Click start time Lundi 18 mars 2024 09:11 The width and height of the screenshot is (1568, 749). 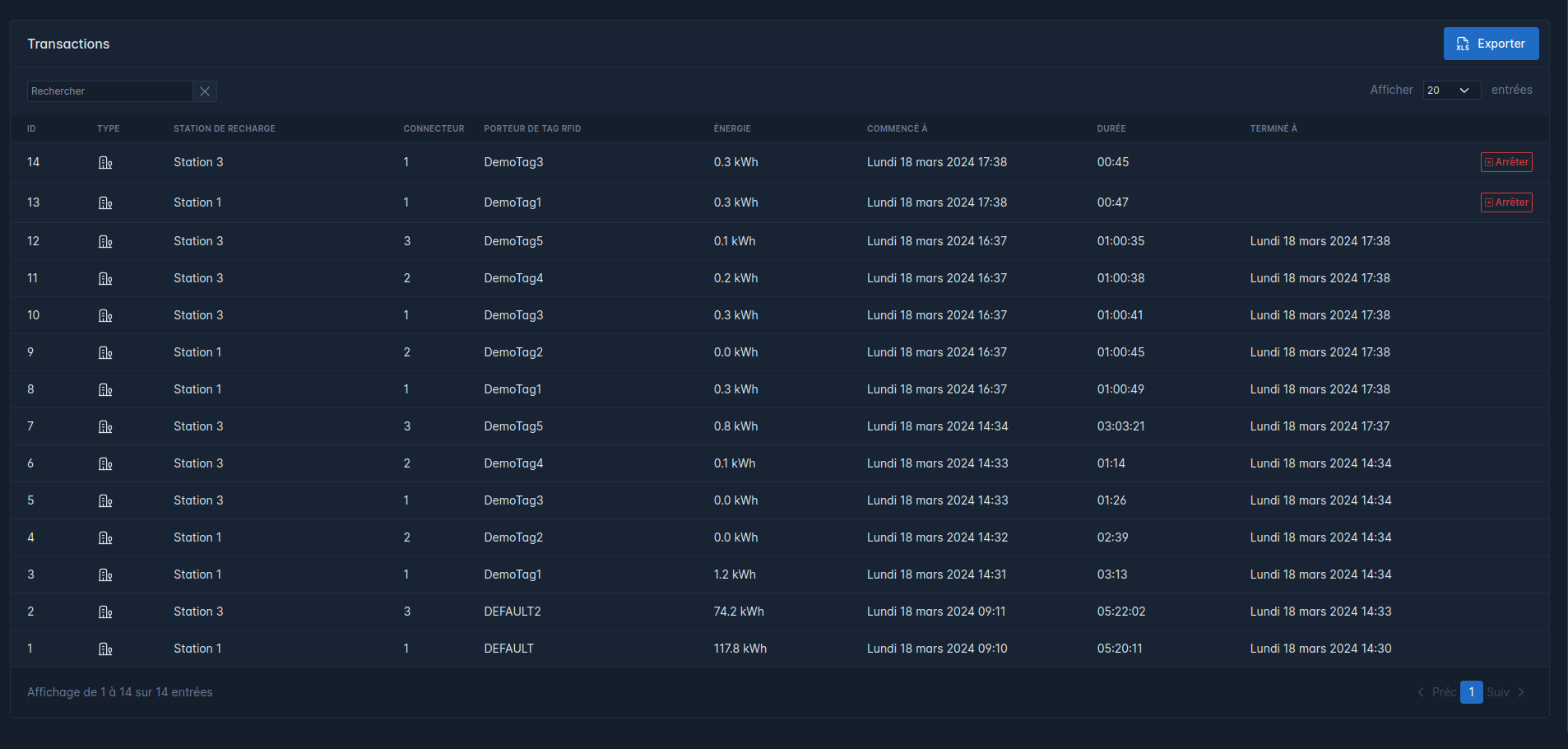point(936,612)
